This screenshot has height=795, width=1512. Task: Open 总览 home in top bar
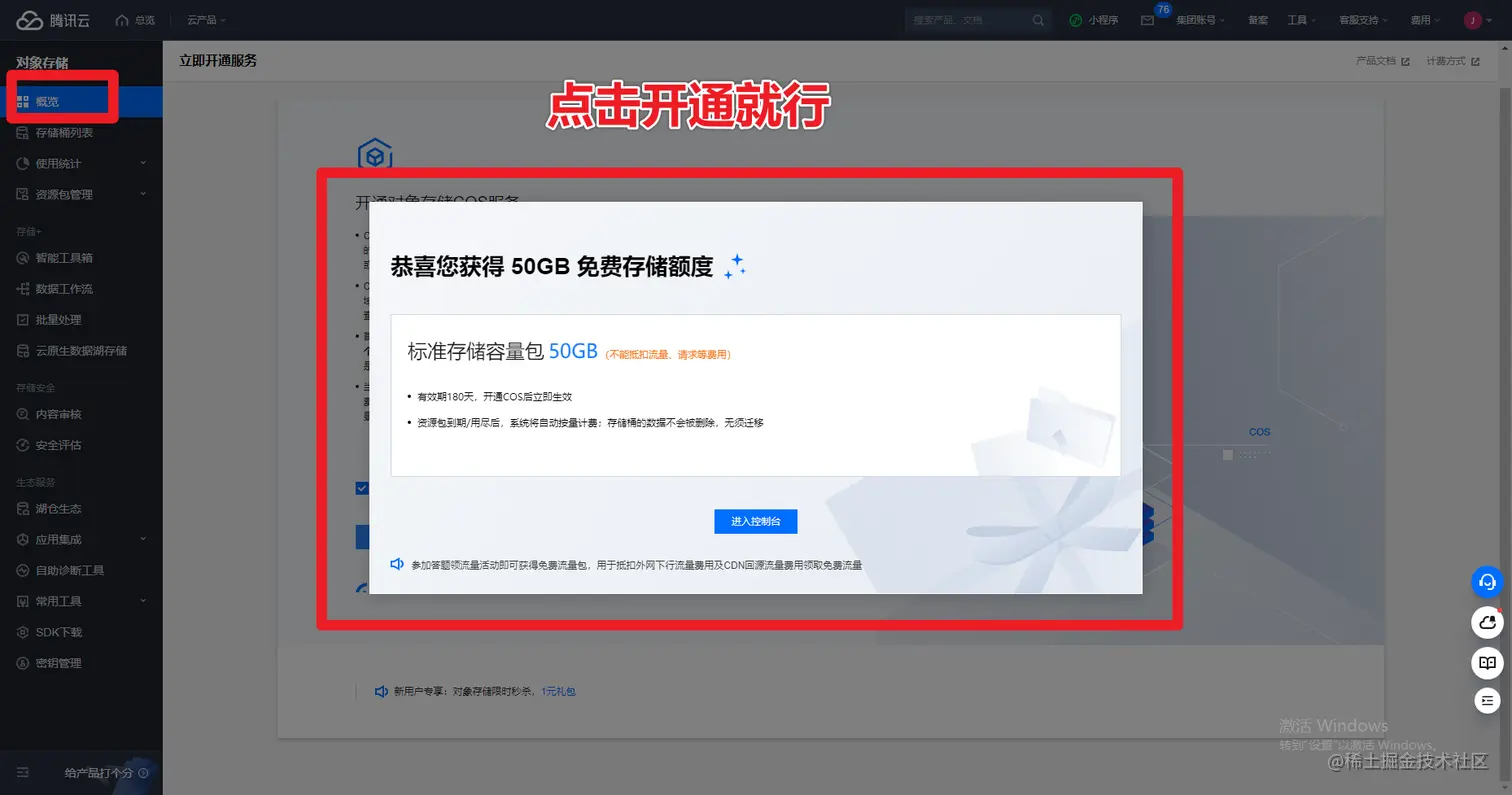(x=136, y=20)
